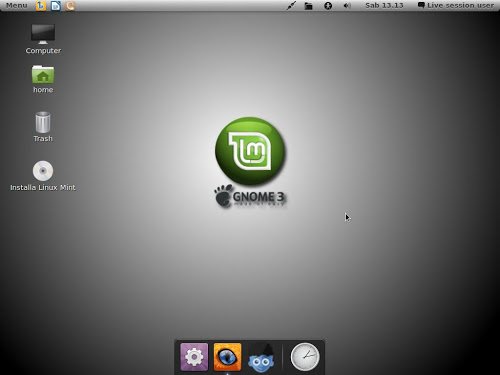Launch the blue face with hat dock icon

coord(262,358)
